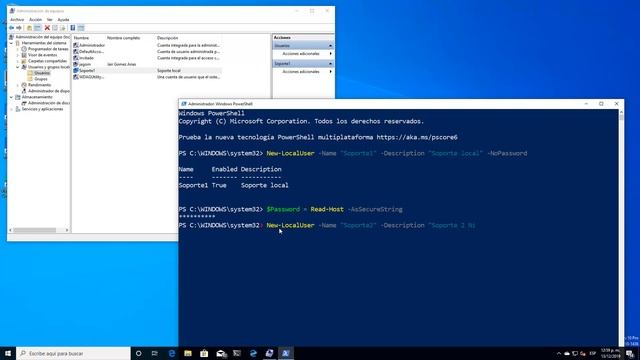Viewport: 640px width, 360px height.
Task: Show hidden system tray icons
Action: click(559, 353)
